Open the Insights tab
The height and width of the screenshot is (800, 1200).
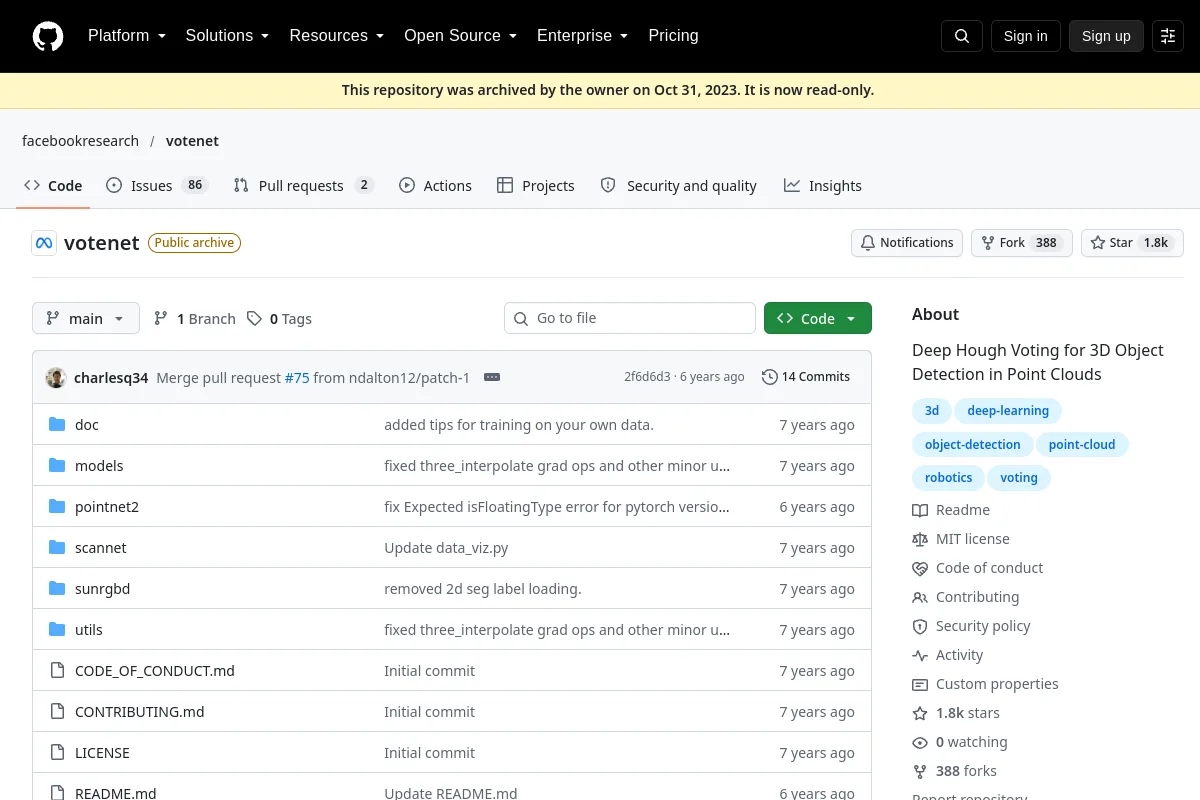[823, 186]
